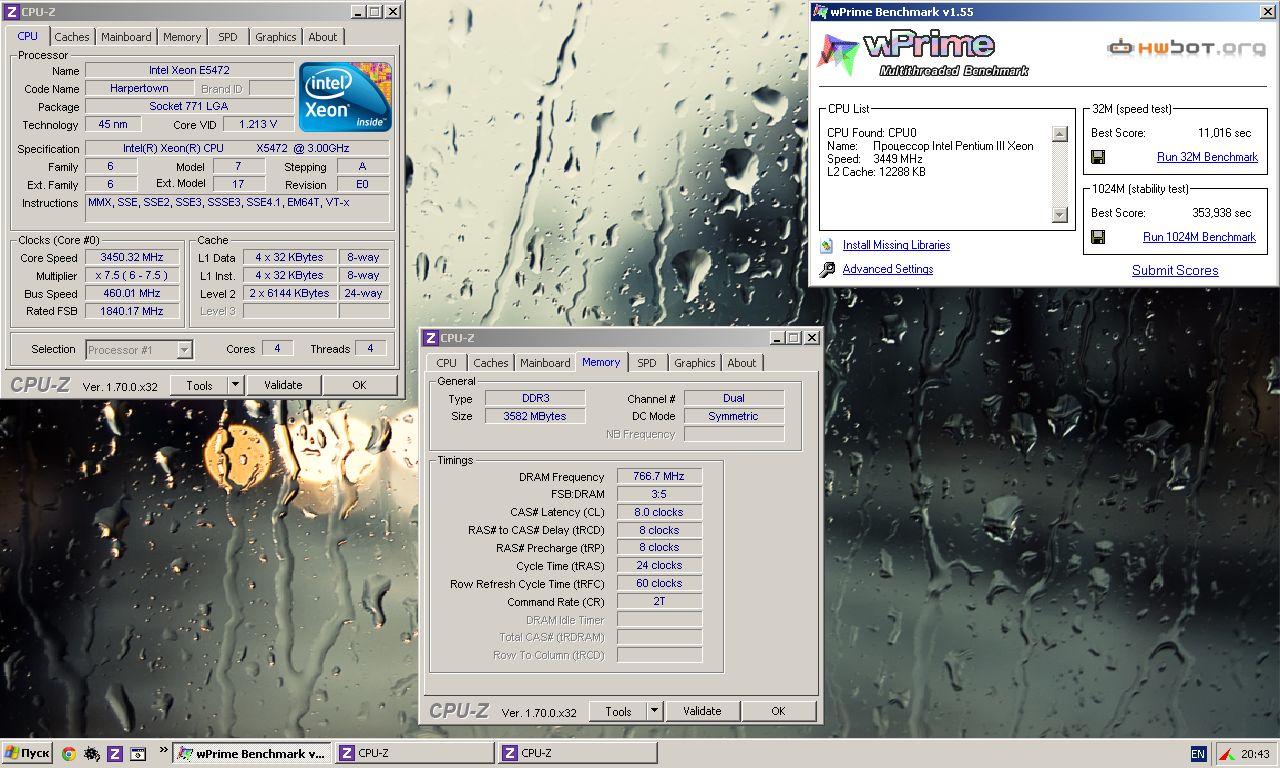
Task: Click the small window icon in quick launch
Action: tap(138, 754)
